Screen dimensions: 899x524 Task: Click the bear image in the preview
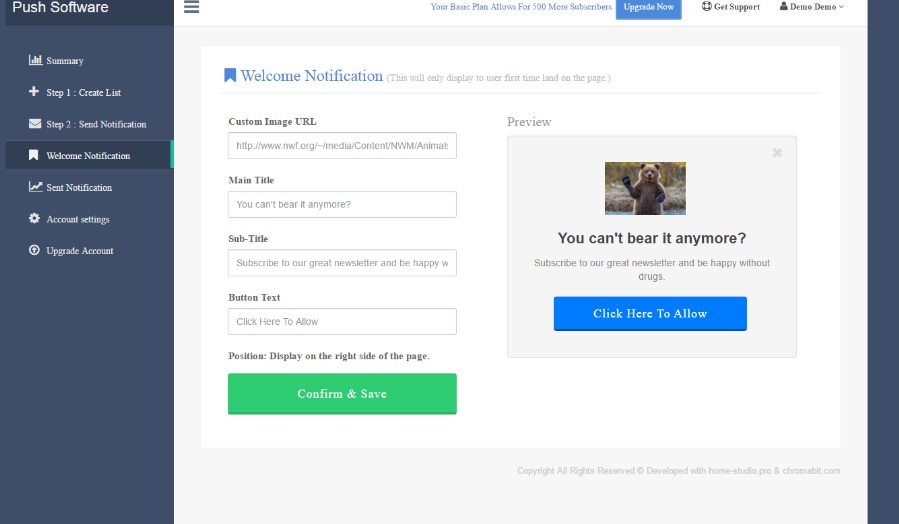pyautogui.click(x=645, y=189)
